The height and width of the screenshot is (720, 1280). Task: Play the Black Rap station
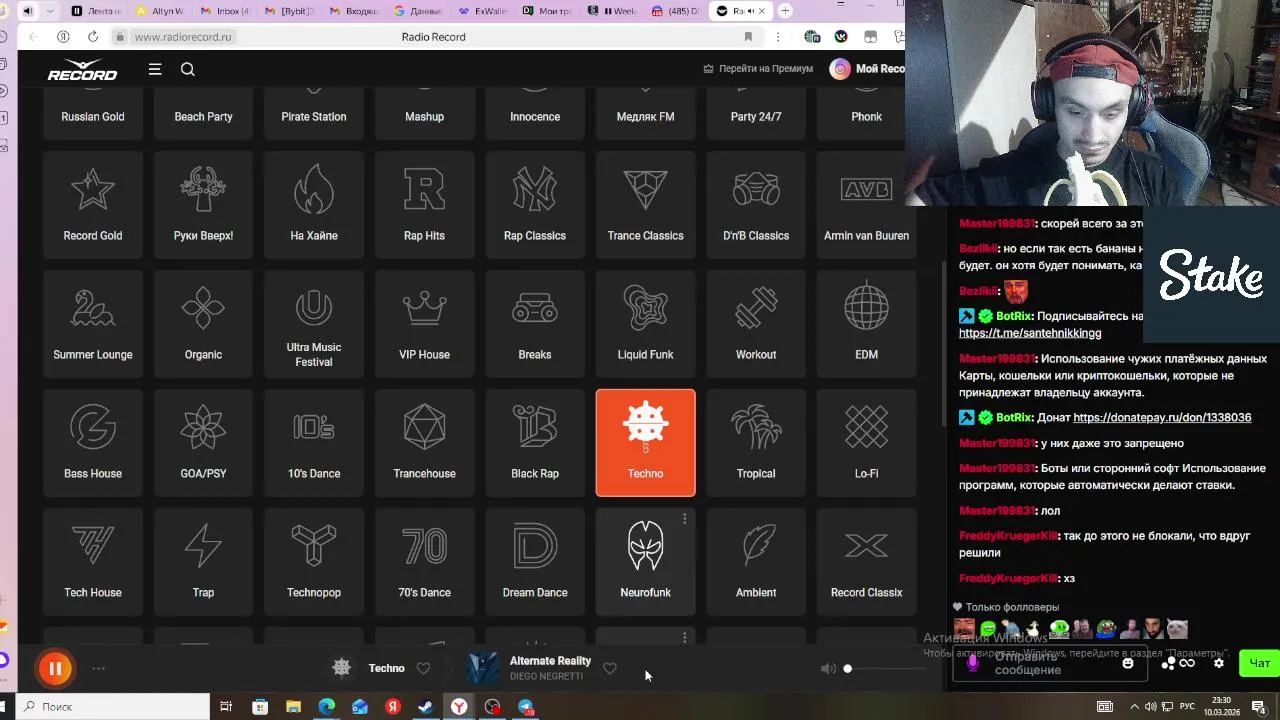[x=535, y=442]
